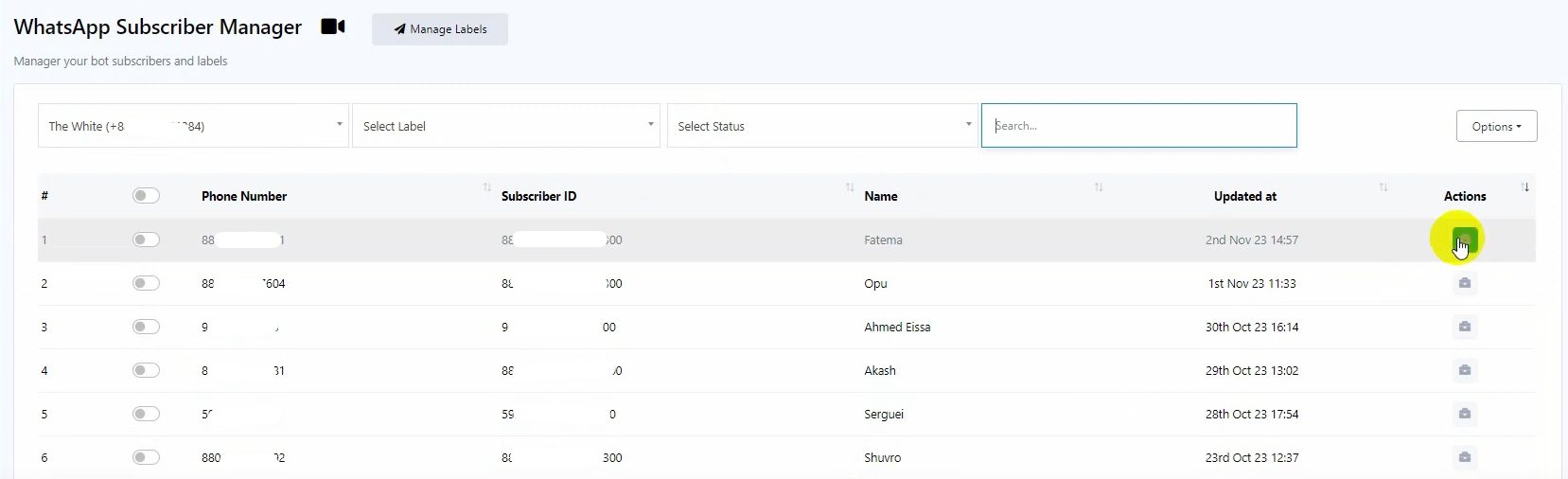The height and width of the screenshot is (479, 1568).
Task: Open the action icon for Opu's row
Action: point(1464,283)
